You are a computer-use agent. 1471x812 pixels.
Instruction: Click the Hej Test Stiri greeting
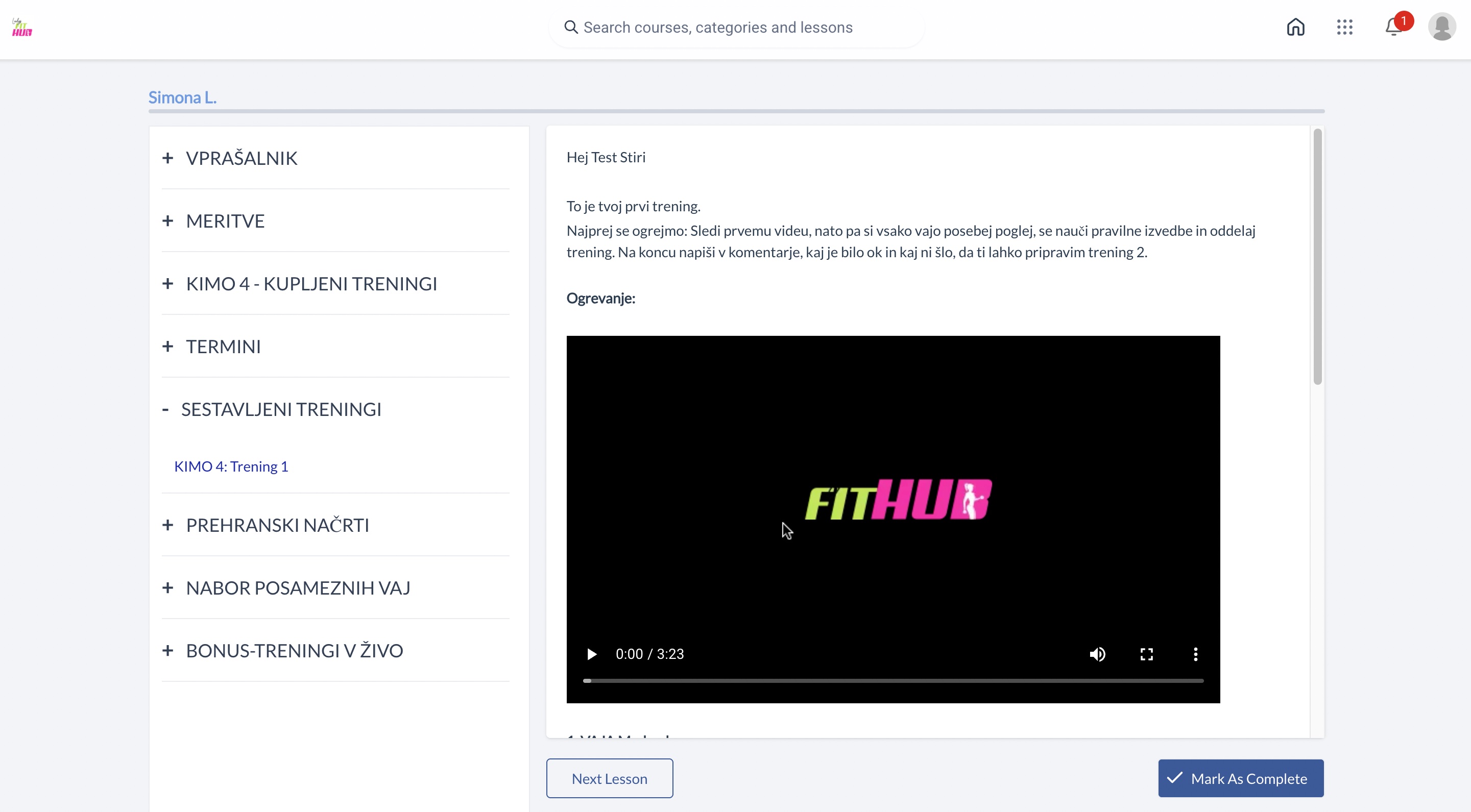point(606,157)
